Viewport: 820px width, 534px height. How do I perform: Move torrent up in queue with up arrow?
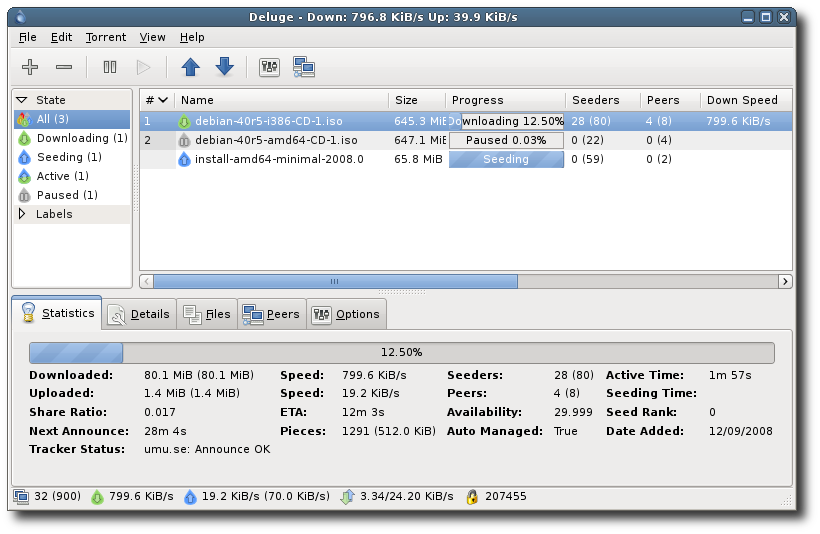click(x=190, y=67)
